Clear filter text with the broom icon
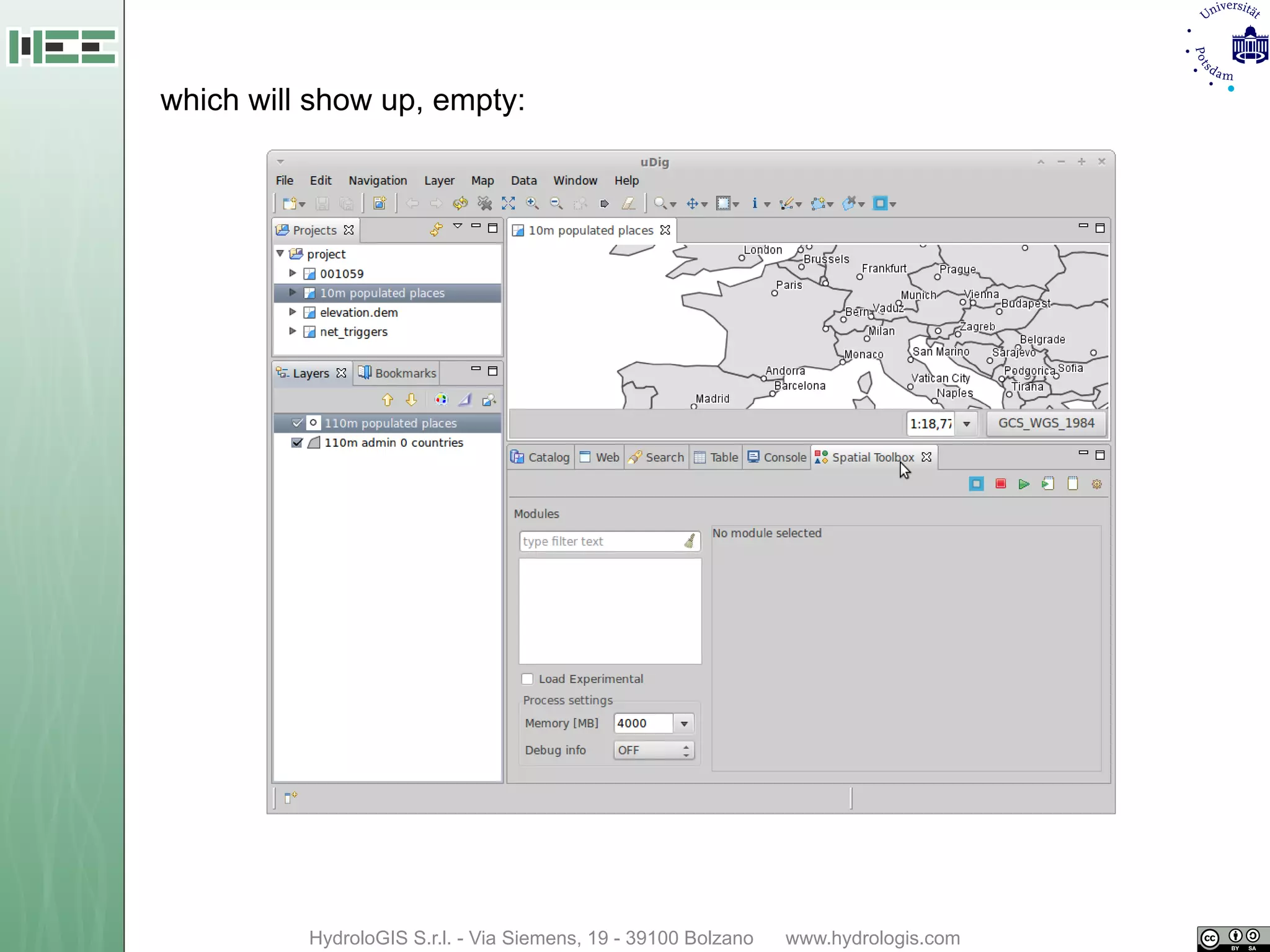 [x=690, y=541]
